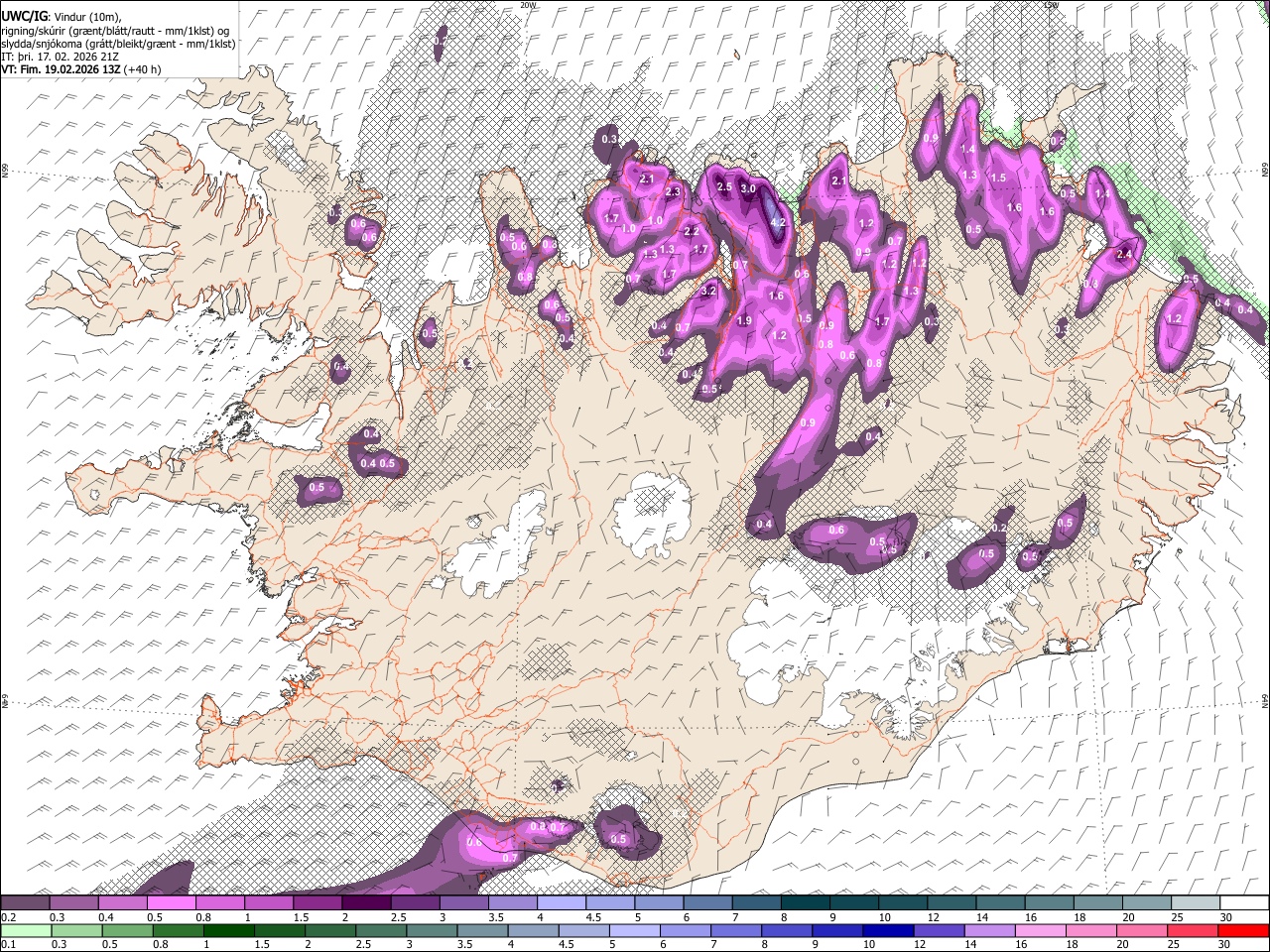
Task: Select the white 30 swatch, top legend row
Action: pos(1245,903)
